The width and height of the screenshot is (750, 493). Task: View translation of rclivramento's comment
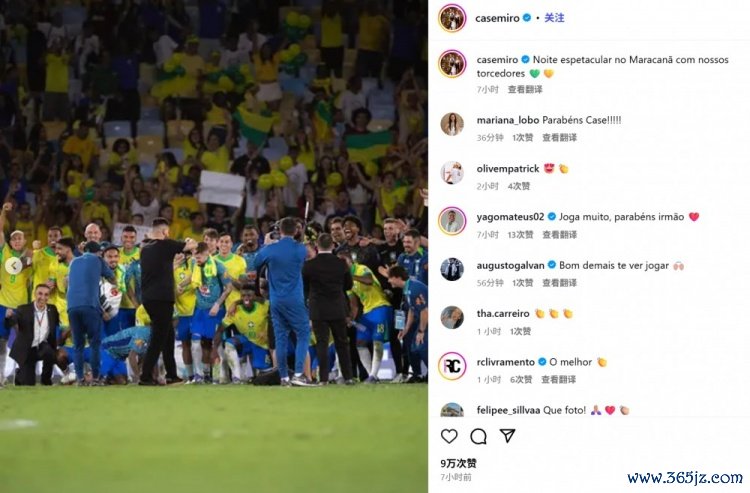coord(558,380)
